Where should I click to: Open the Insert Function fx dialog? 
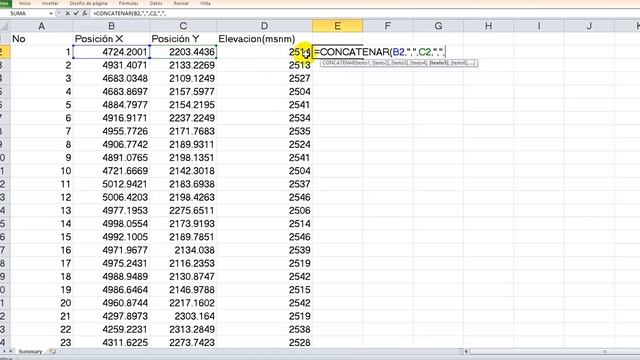pos(84,13)
